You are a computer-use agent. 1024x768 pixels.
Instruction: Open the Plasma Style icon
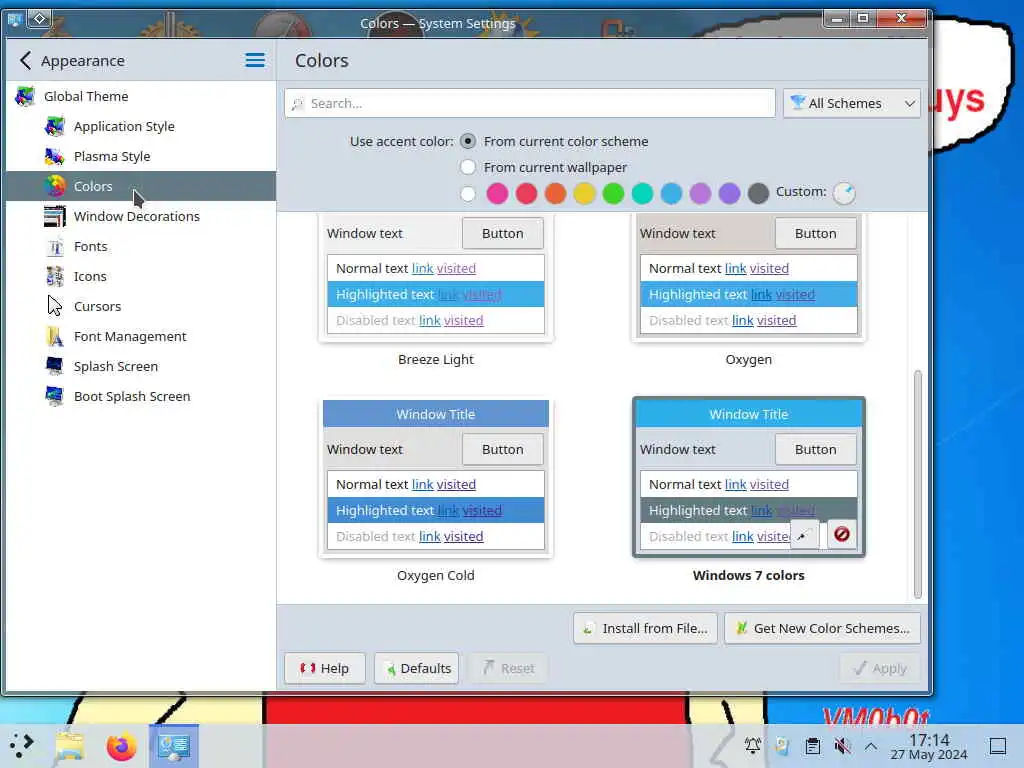point(55,156)
